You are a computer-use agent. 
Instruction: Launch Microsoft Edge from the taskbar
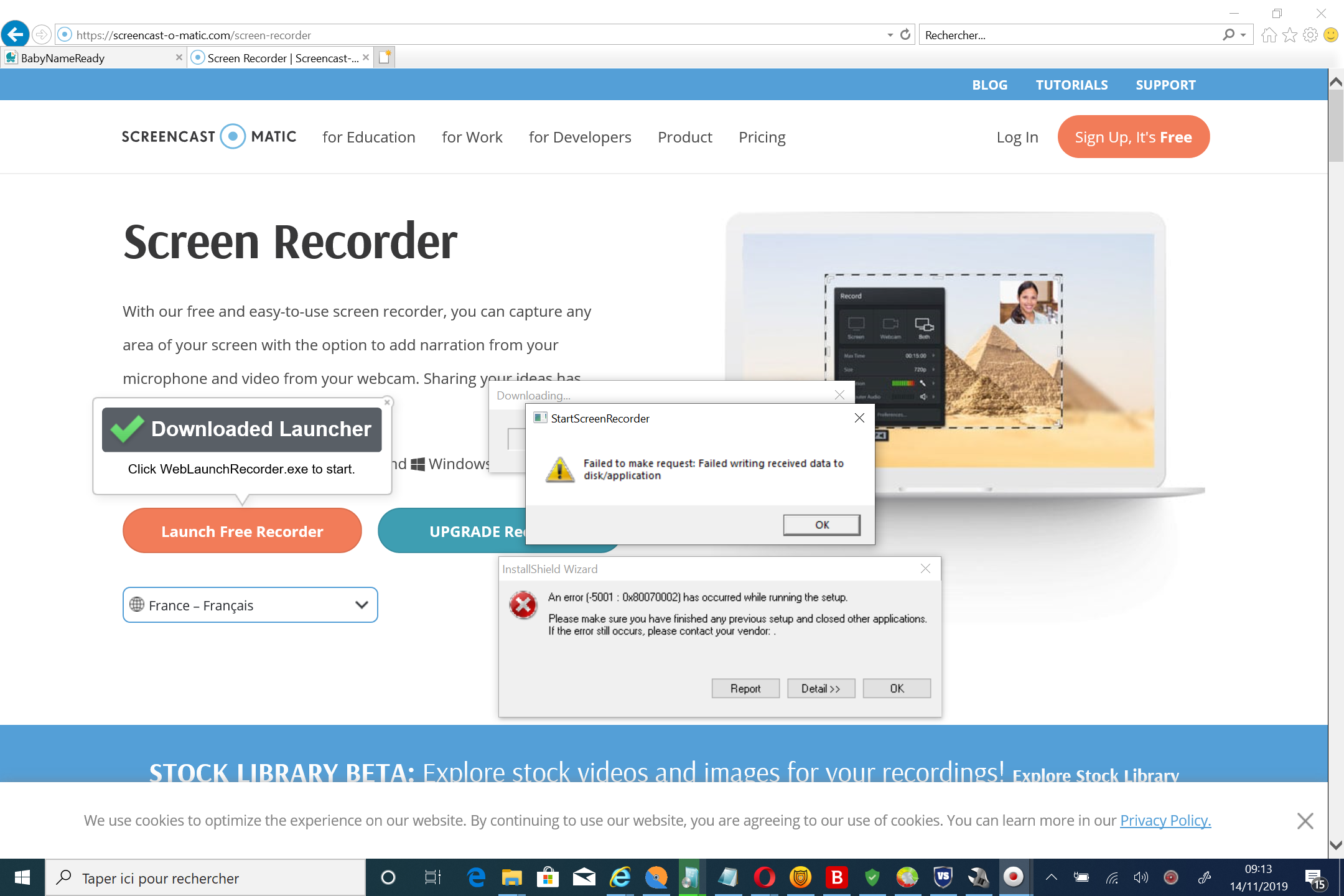[477, 877]
